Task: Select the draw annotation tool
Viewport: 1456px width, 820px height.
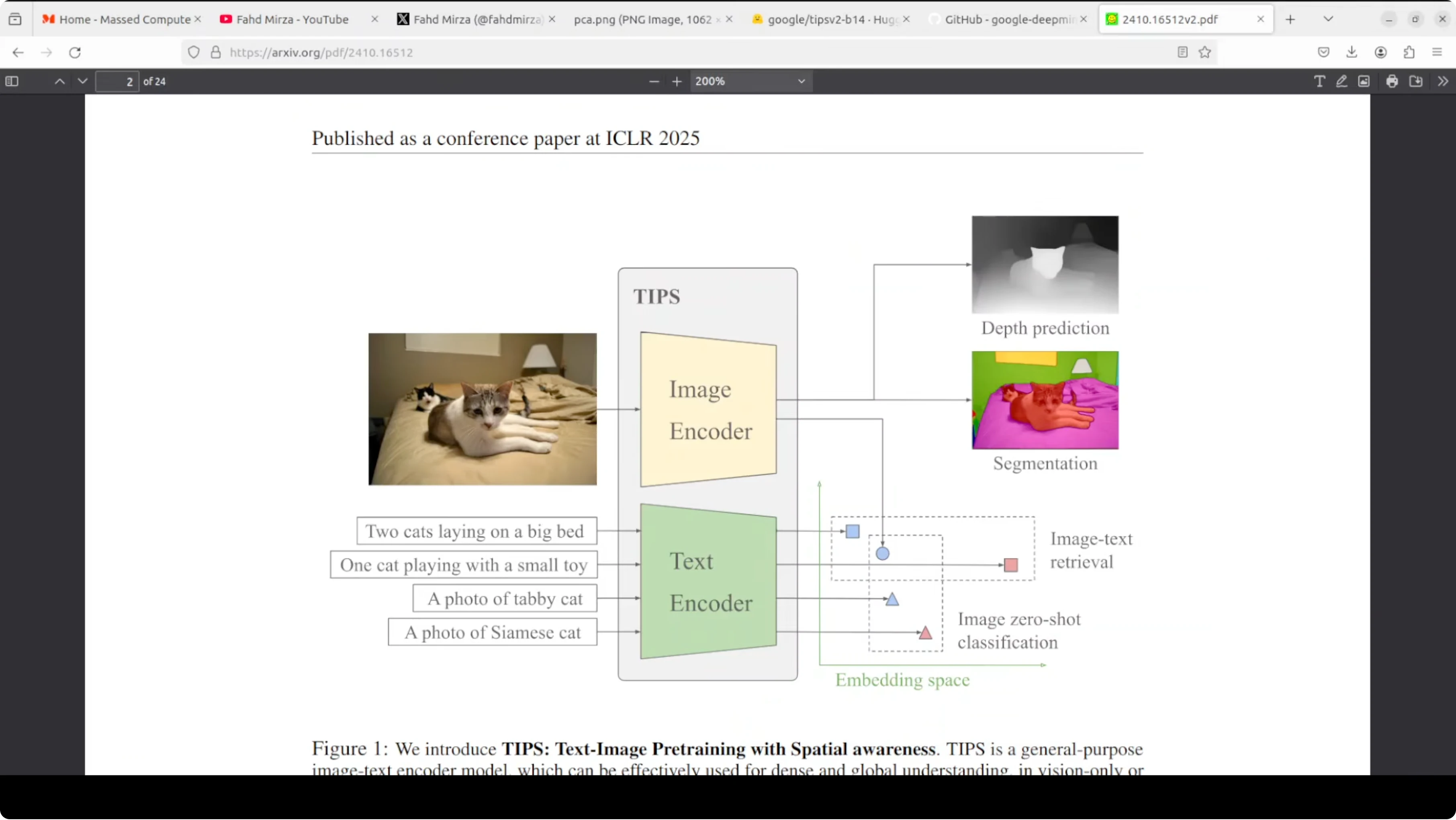Action: (1341, 82)
